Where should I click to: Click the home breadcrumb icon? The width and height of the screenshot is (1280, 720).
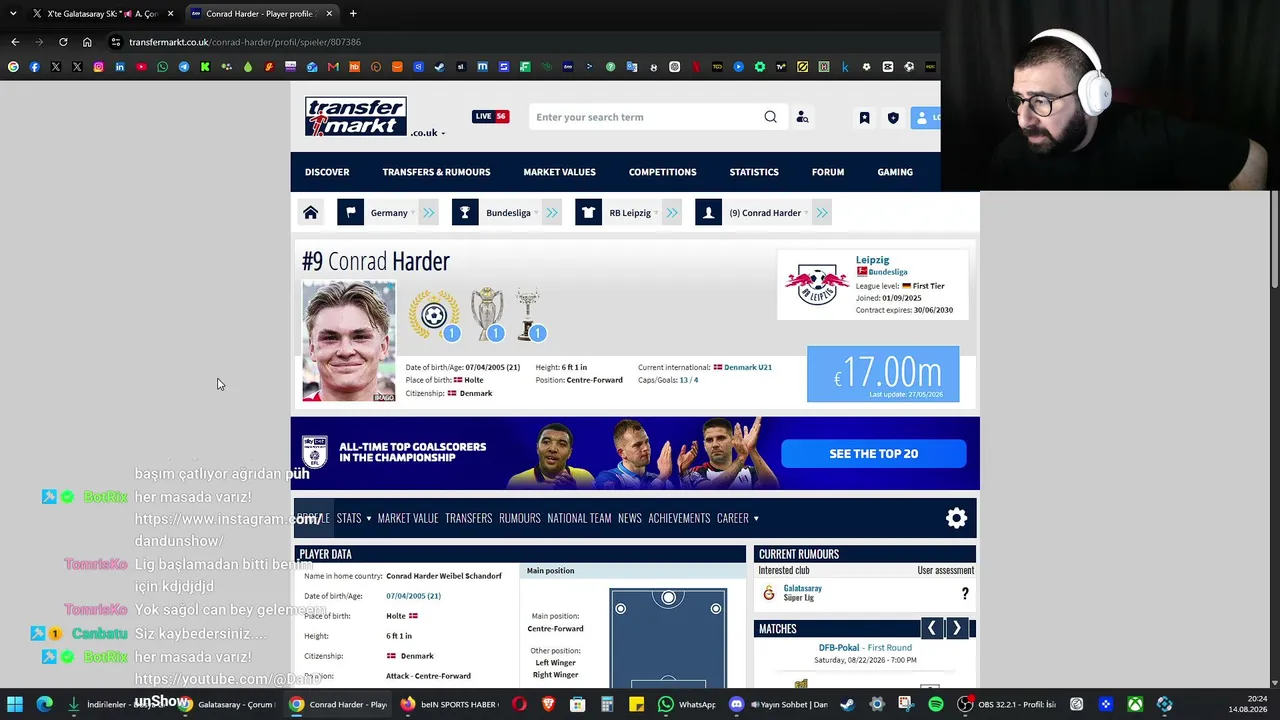(311, 213)
